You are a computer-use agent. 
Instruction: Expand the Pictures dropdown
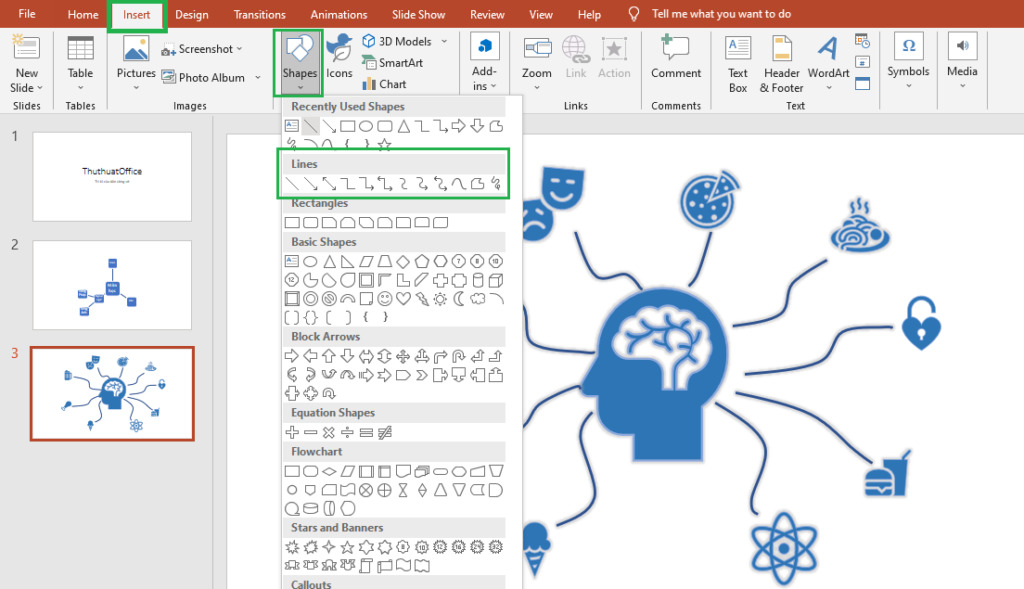coord(135,90)
